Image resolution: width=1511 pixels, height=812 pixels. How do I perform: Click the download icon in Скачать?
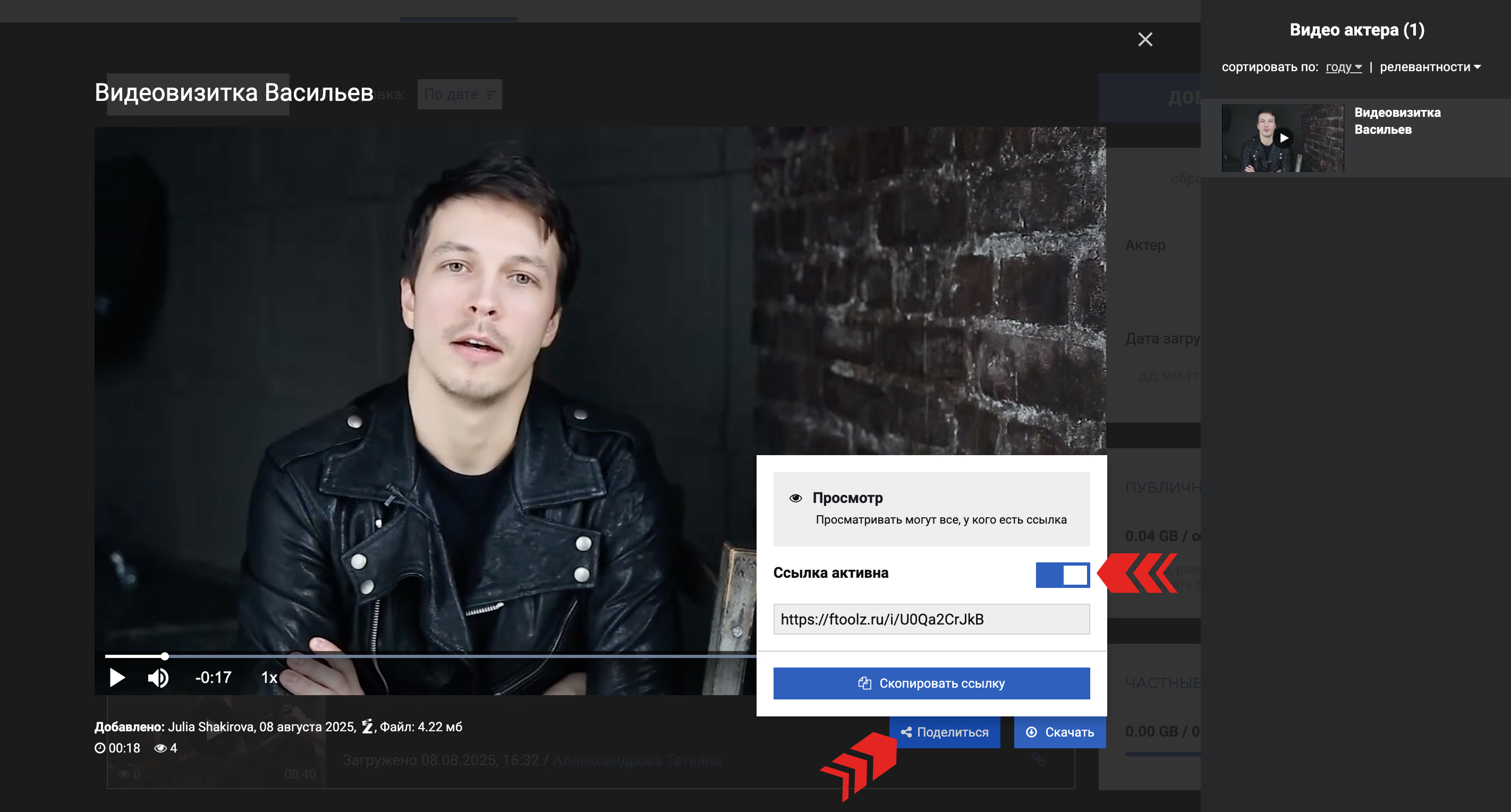coord(1031,732)
